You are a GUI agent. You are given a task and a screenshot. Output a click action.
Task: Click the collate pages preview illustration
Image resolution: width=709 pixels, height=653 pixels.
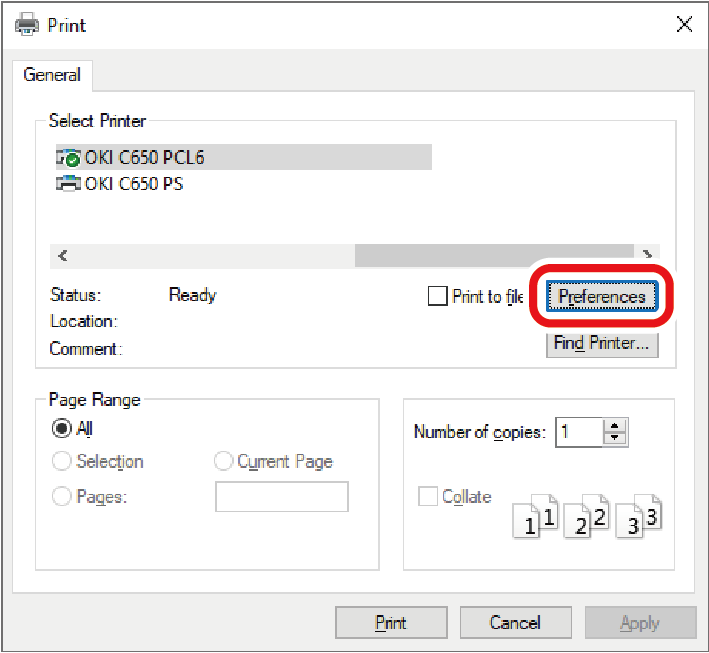(x=587, y=514)
